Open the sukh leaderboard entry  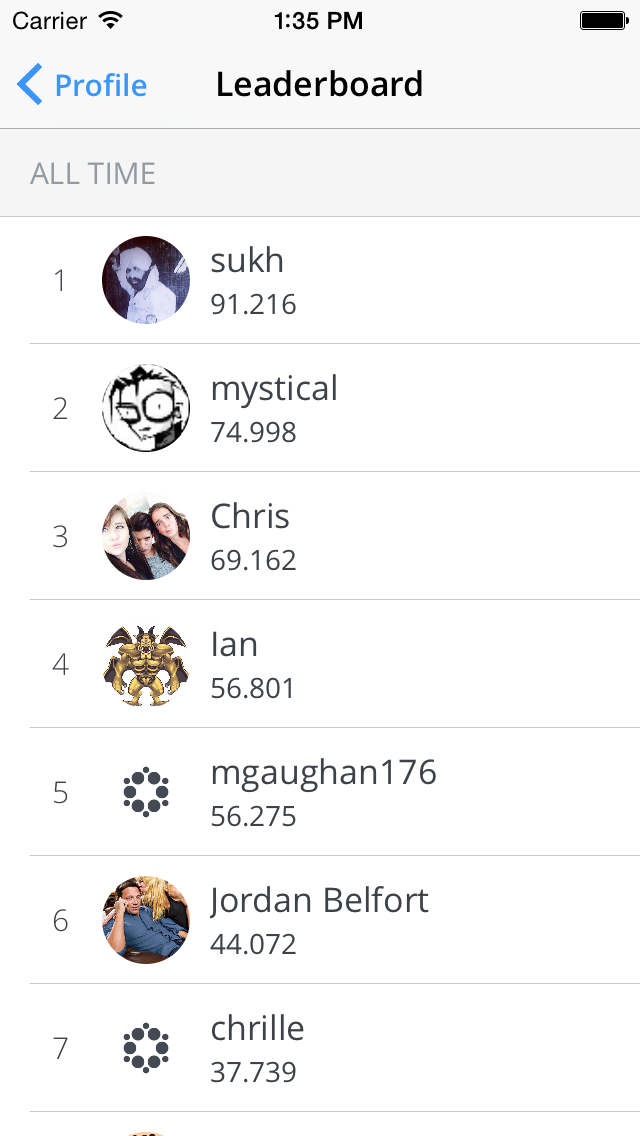coord(320,280)
